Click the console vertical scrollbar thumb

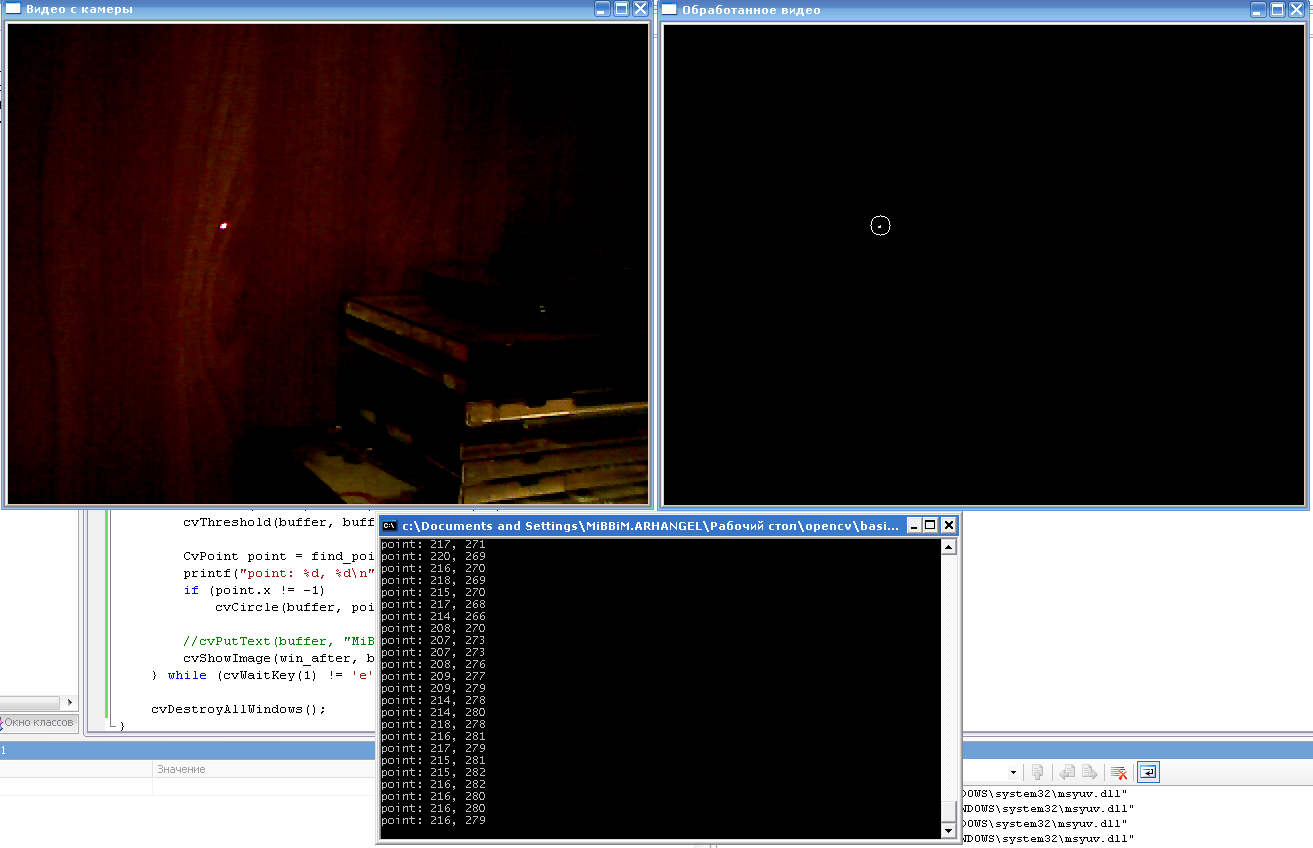click(x=949, y=810)
